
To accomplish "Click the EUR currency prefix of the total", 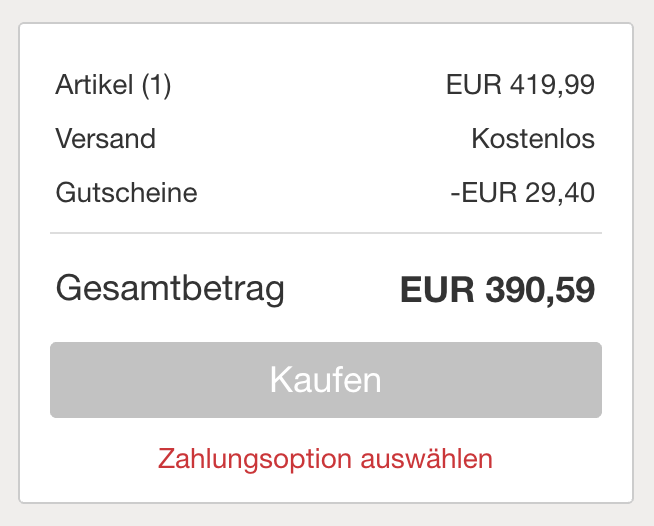I will 437,289.
